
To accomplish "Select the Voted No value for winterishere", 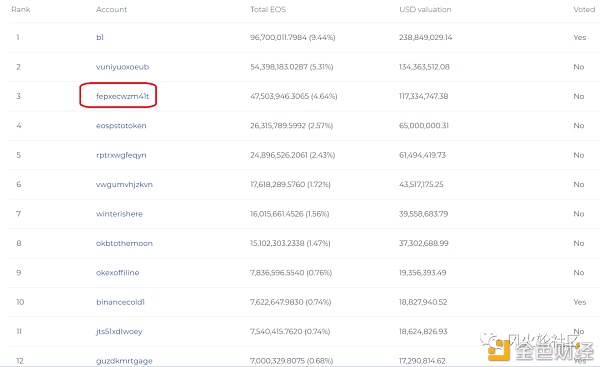I will click(579, 214).
